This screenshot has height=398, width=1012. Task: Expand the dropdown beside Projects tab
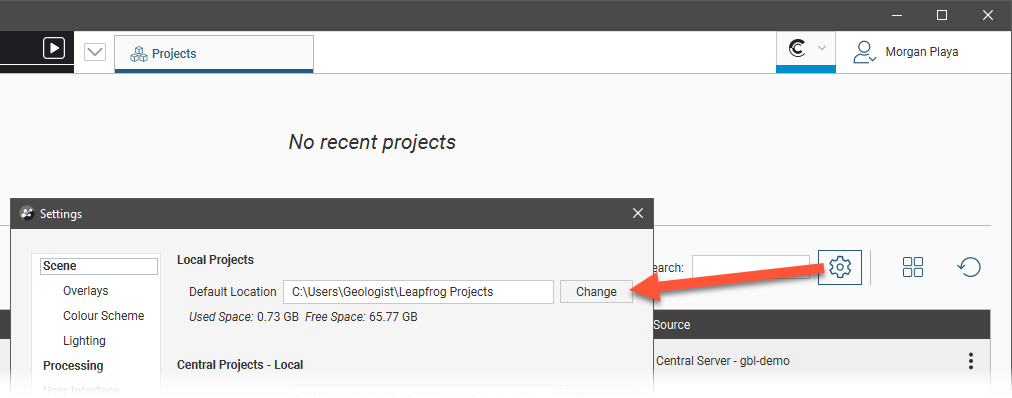pyautogui.click(x=95, y=52)
